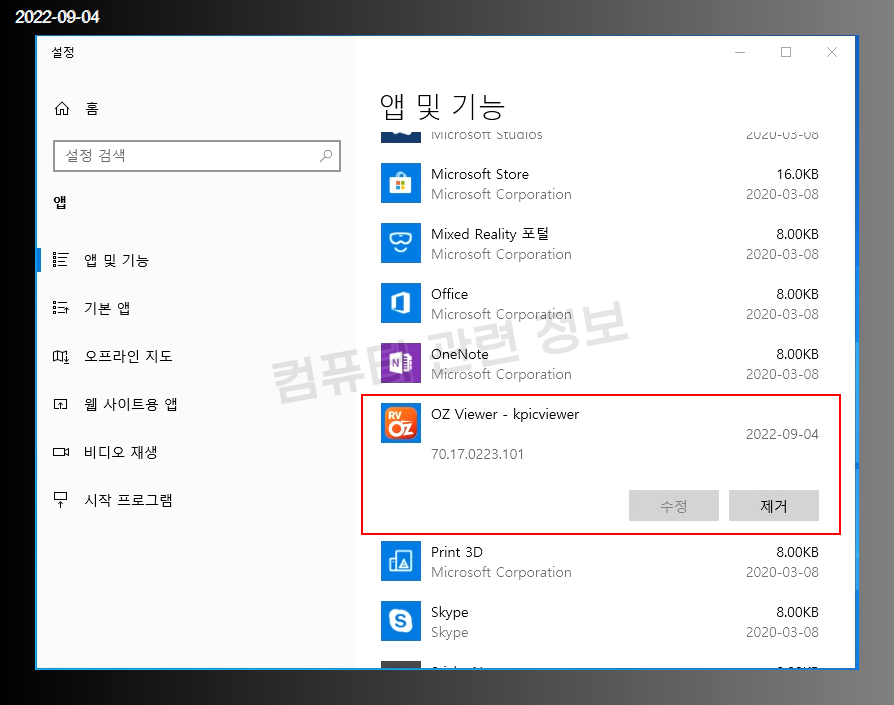The height and width of the screenshot is (705, 894).
Task: Click the Video playback (비디오 재생) icon
Action: pos(60,452)
